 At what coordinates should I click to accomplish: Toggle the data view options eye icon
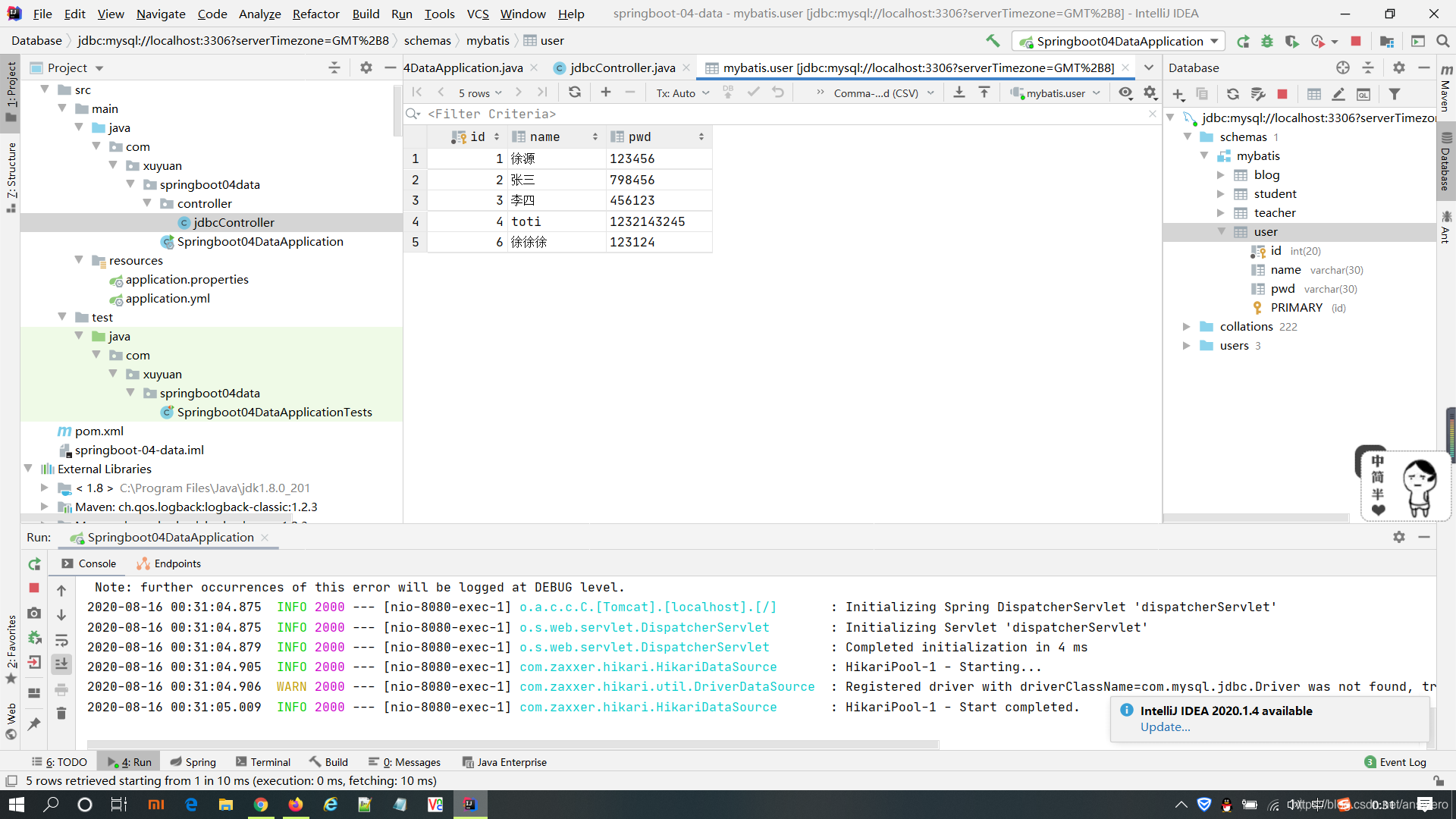[1125, 93]
